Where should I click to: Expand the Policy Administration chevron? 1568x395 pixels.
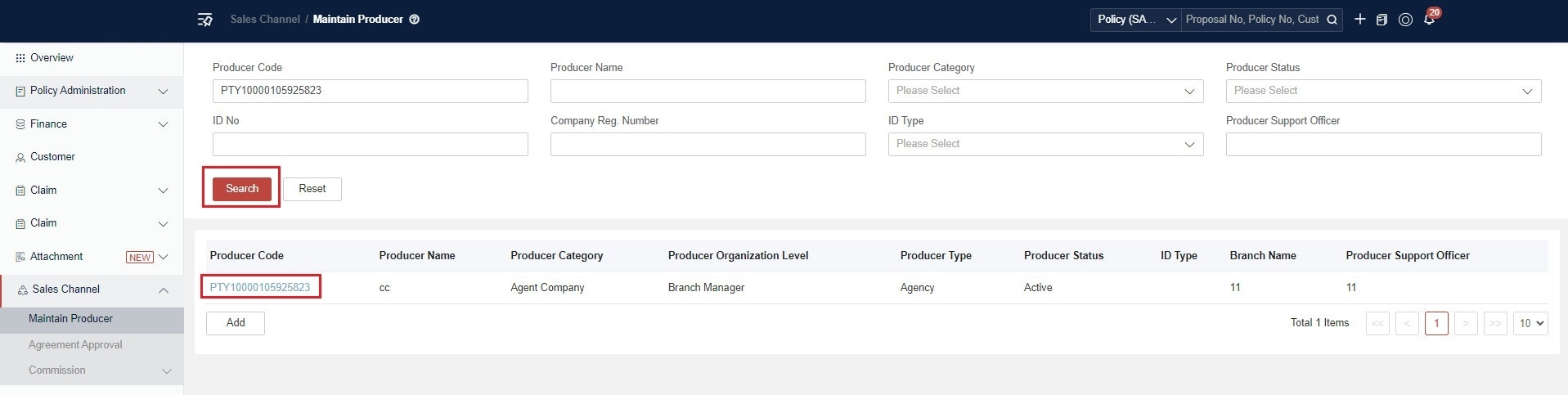click(163, 92)
